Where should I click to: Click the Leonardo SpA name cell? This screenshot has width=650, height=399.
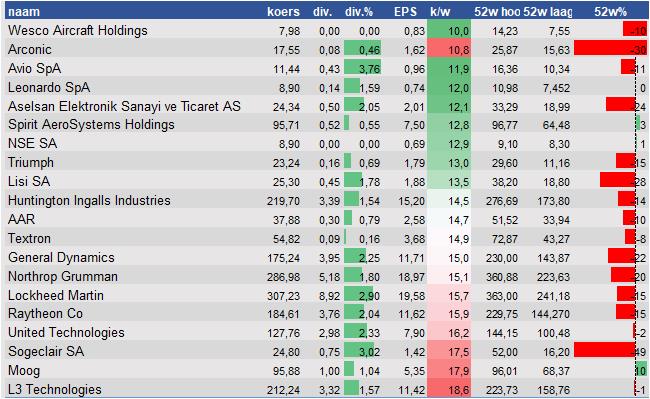point(49,87)
